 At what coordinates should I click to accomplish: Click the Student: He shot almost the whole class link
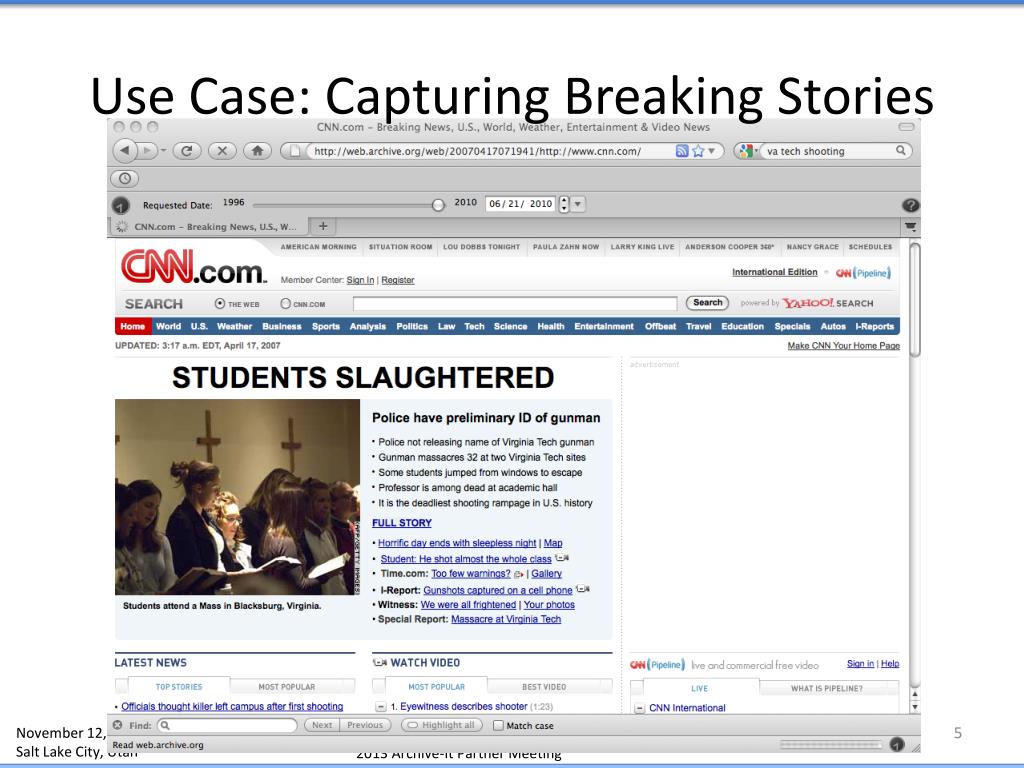coord(466,559)
